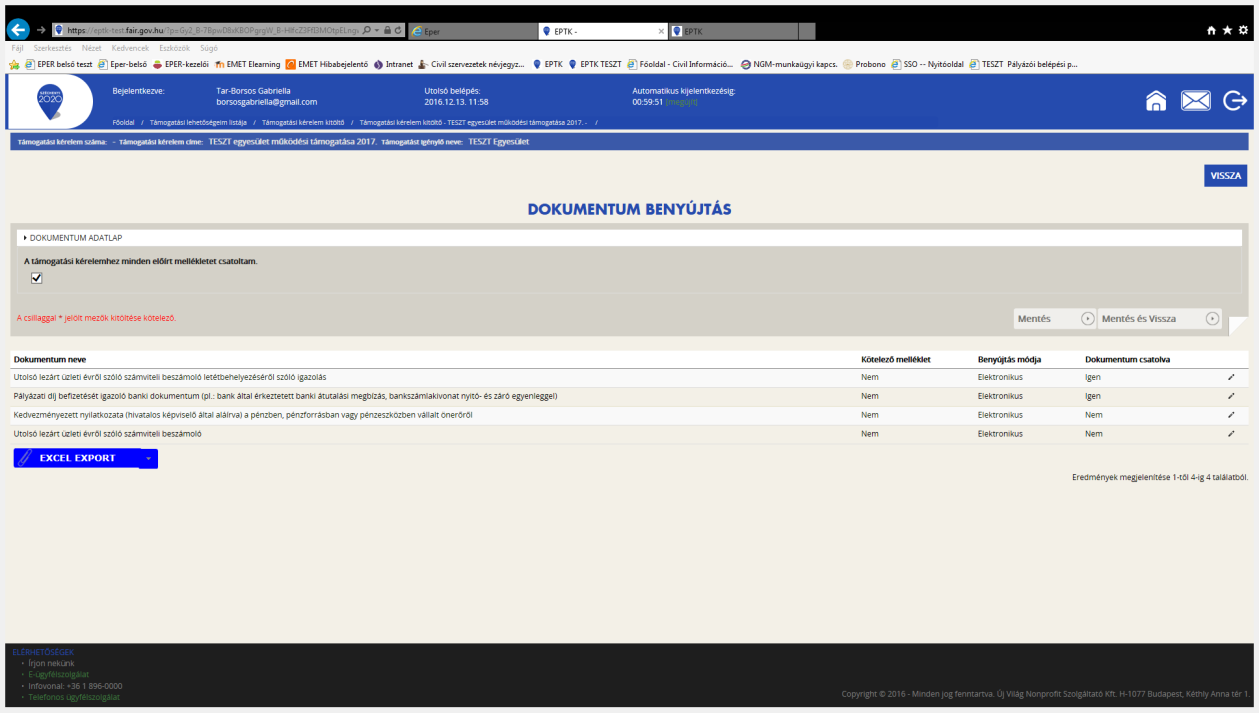Screen dimensions: 1259x713
Task: Click the padlock security icon
Action: (x=387, y=31)
